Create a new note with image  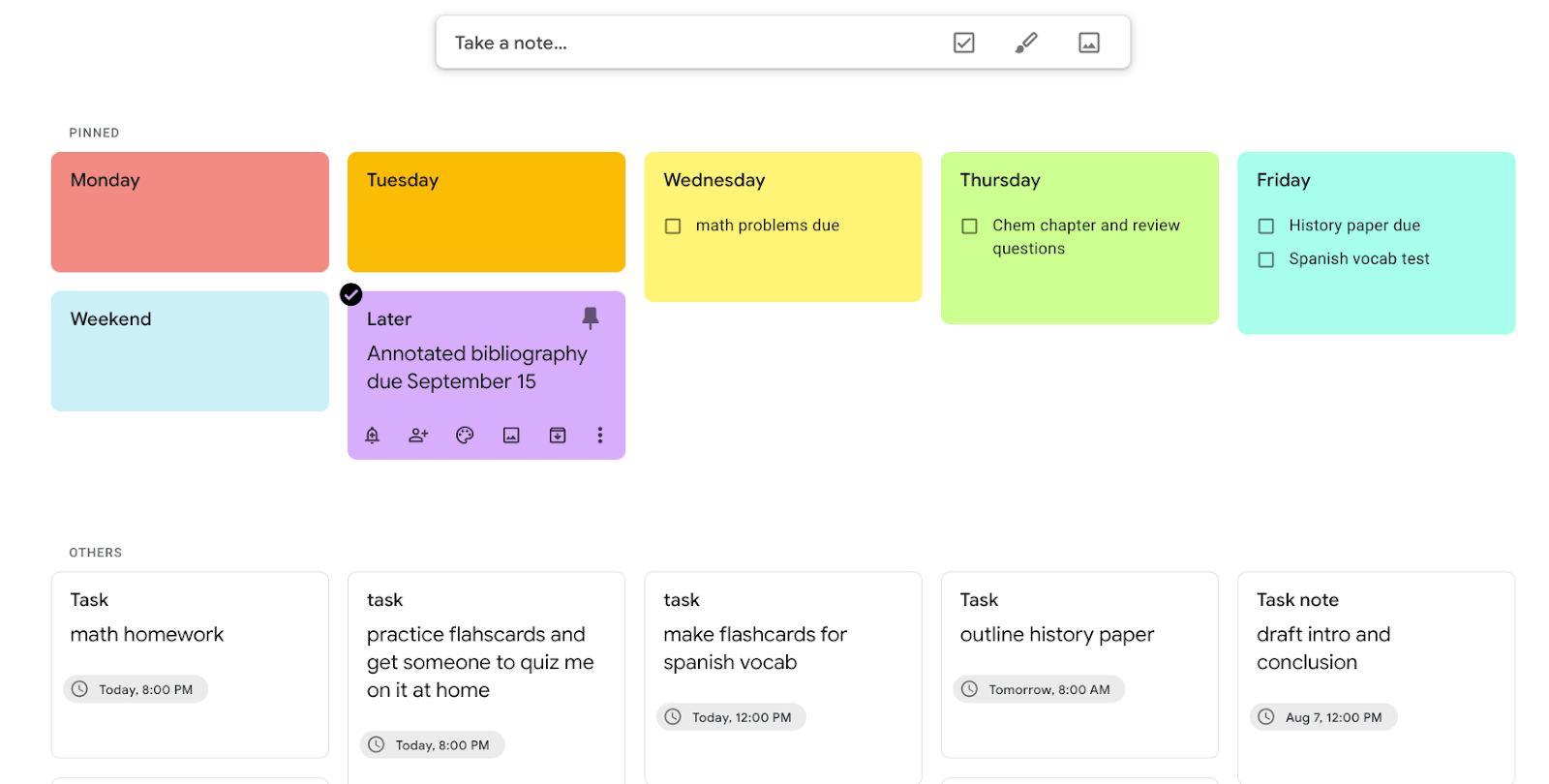click(1089, 43)
